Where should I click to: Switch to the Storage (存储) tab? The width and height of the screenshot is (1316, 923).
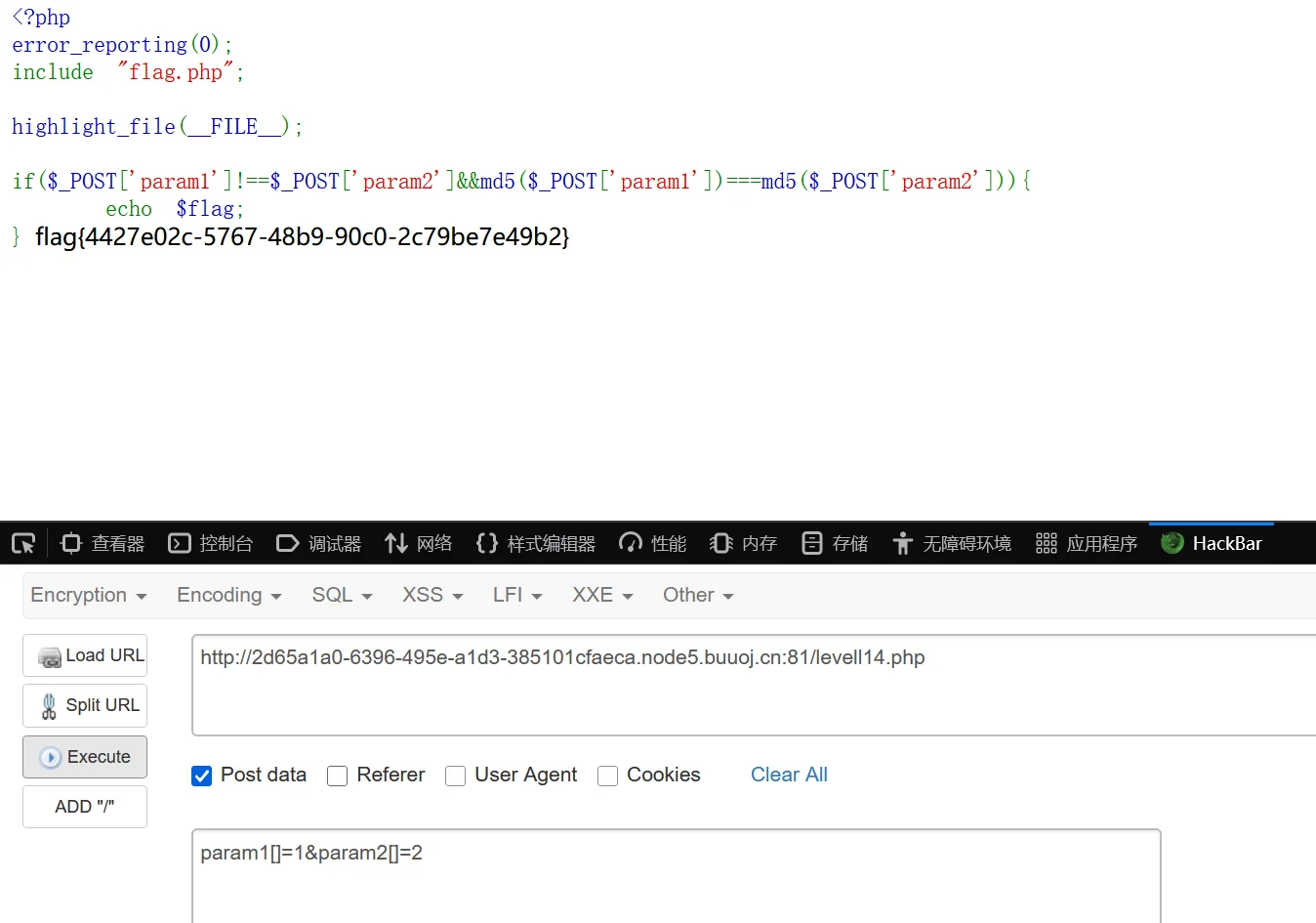click(x=835, y=543)
